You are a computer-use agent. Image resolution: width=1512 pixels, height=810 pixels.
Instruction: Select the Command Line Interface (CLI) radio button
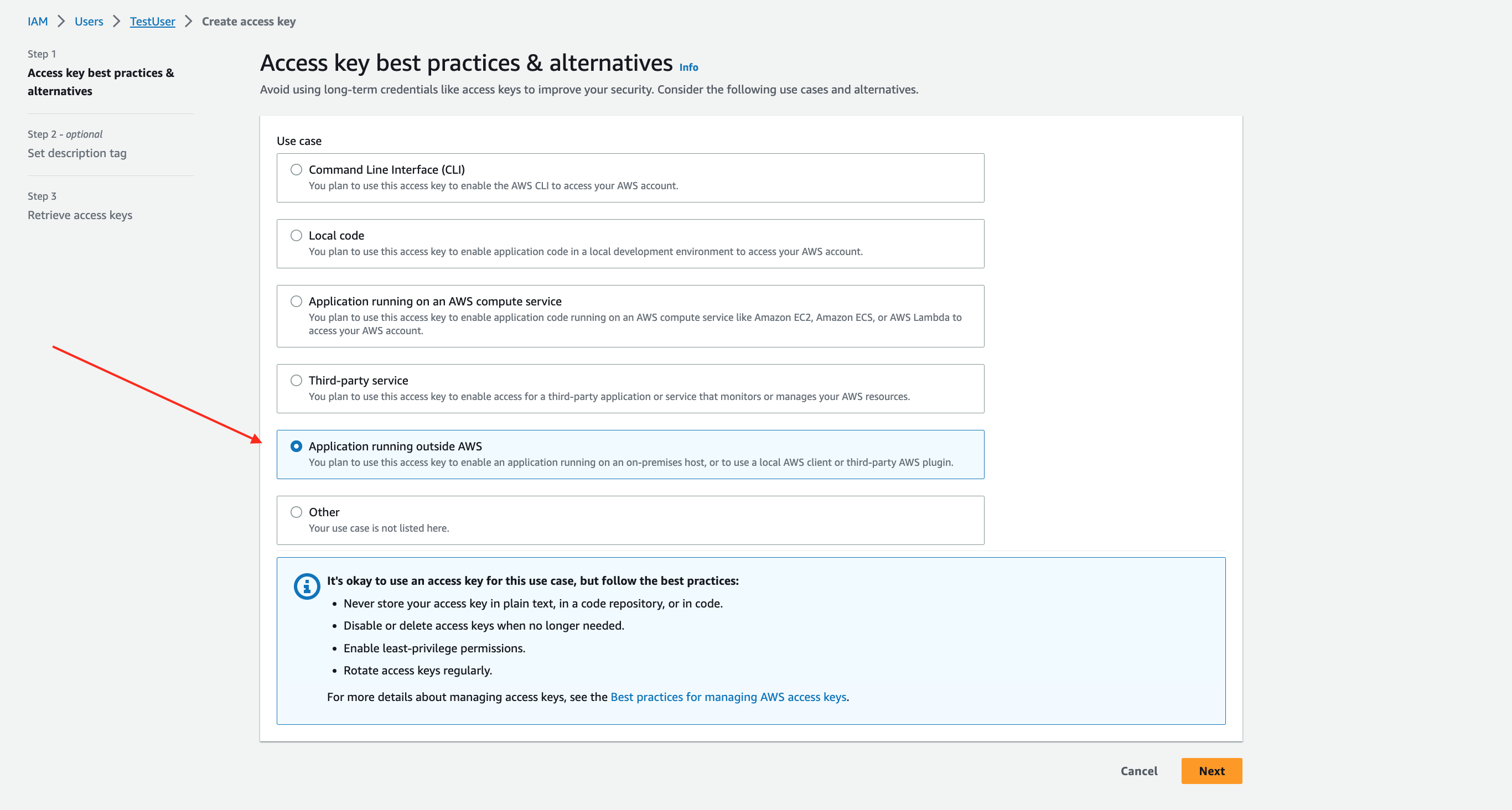point(297,170)
